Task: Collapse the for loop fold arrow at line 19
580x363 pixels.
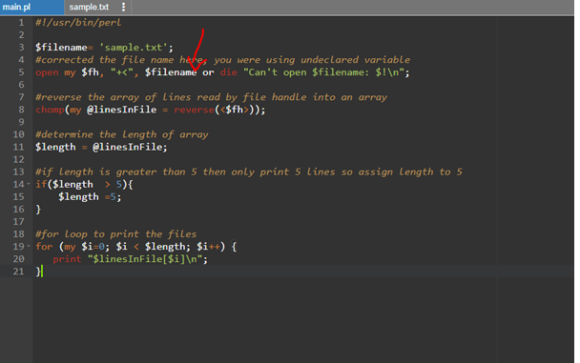Action: pos(28,246)
